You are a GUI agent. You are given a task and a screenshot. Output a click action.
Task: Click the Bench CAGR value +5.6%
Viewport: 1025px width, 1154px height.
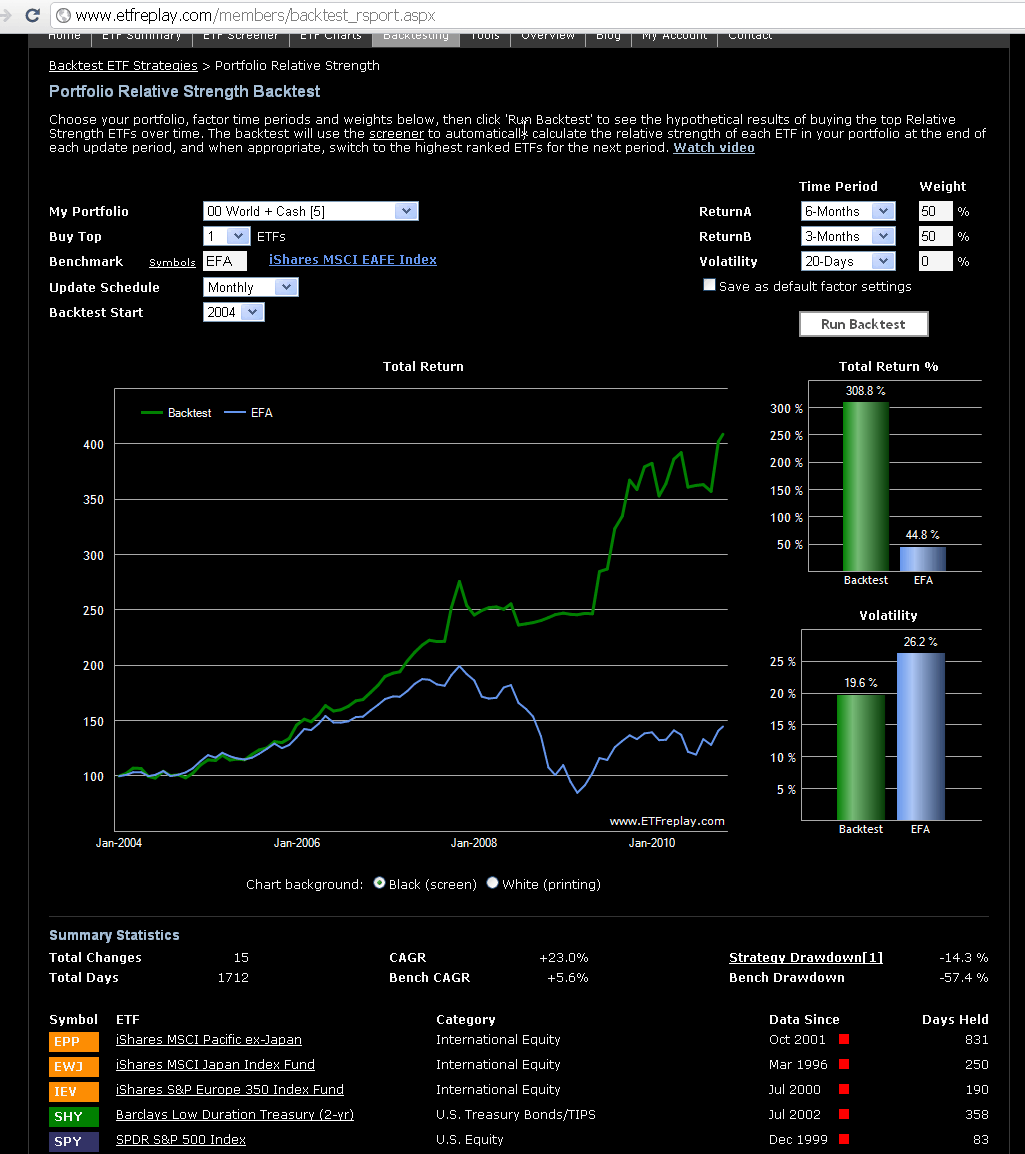567,977
